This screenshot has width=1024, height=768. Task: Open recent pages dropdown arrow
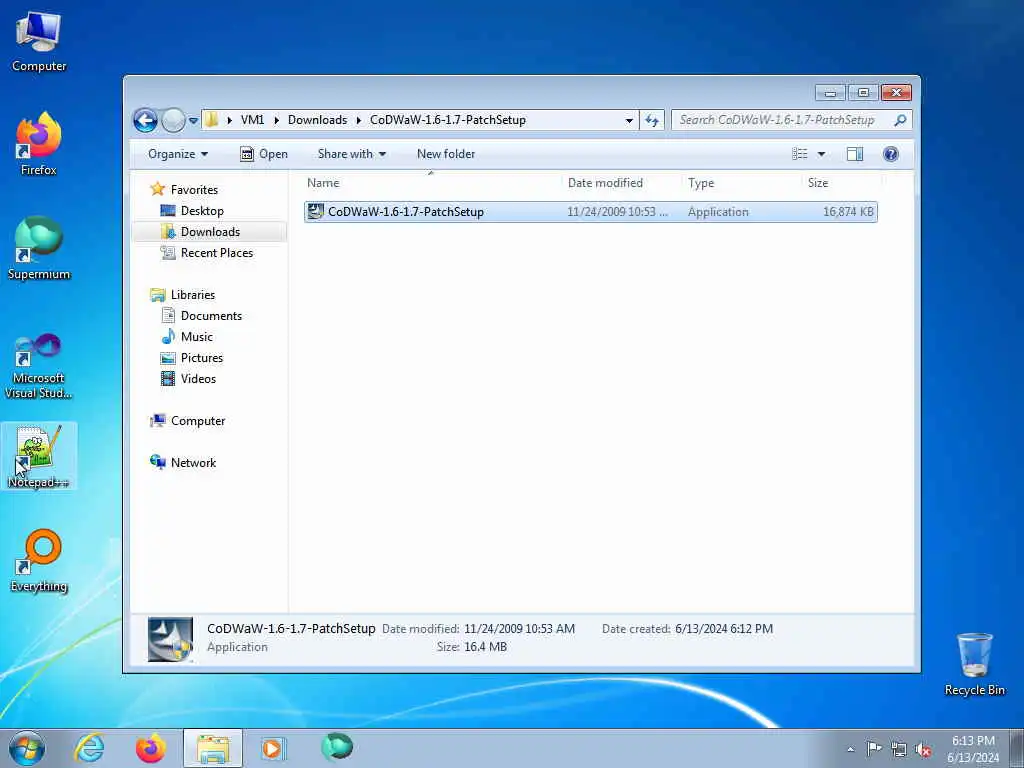tap(193, 121)
